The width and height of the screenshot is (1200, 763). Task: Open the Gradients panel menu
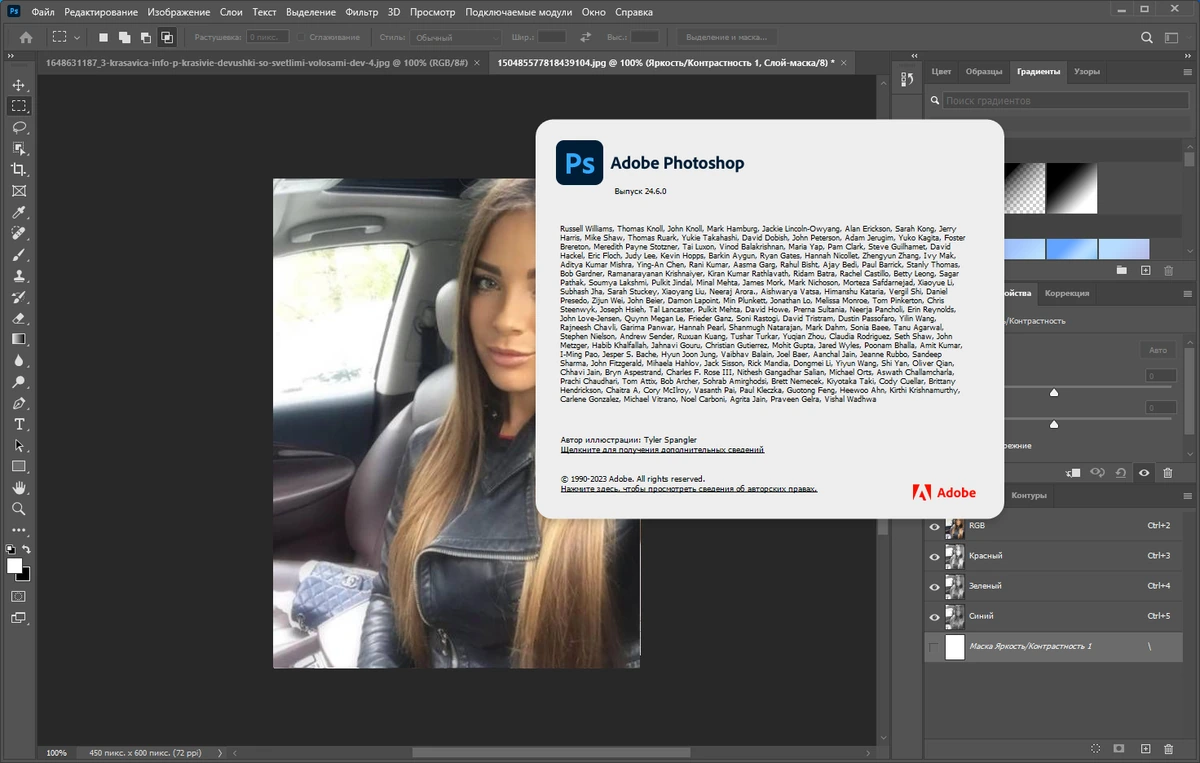point(1189,72)
